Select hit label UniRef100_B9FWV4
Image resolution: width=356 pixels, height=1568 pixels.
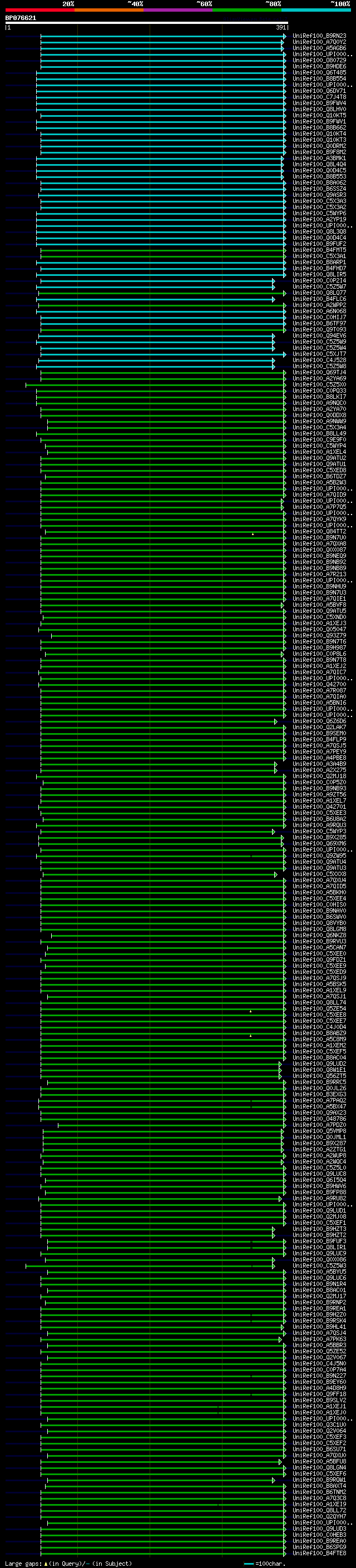tap(319, 103)
